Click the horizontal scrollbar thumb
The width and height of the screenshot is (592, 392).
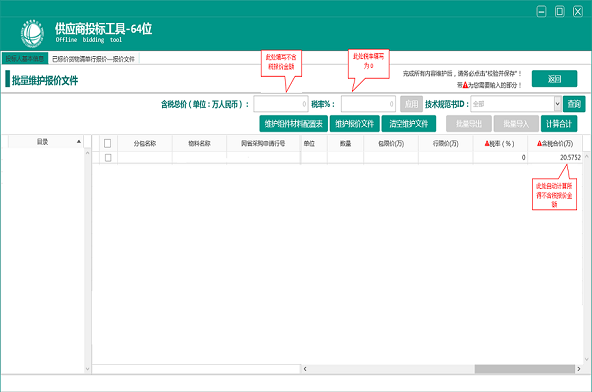coord(524,369)
